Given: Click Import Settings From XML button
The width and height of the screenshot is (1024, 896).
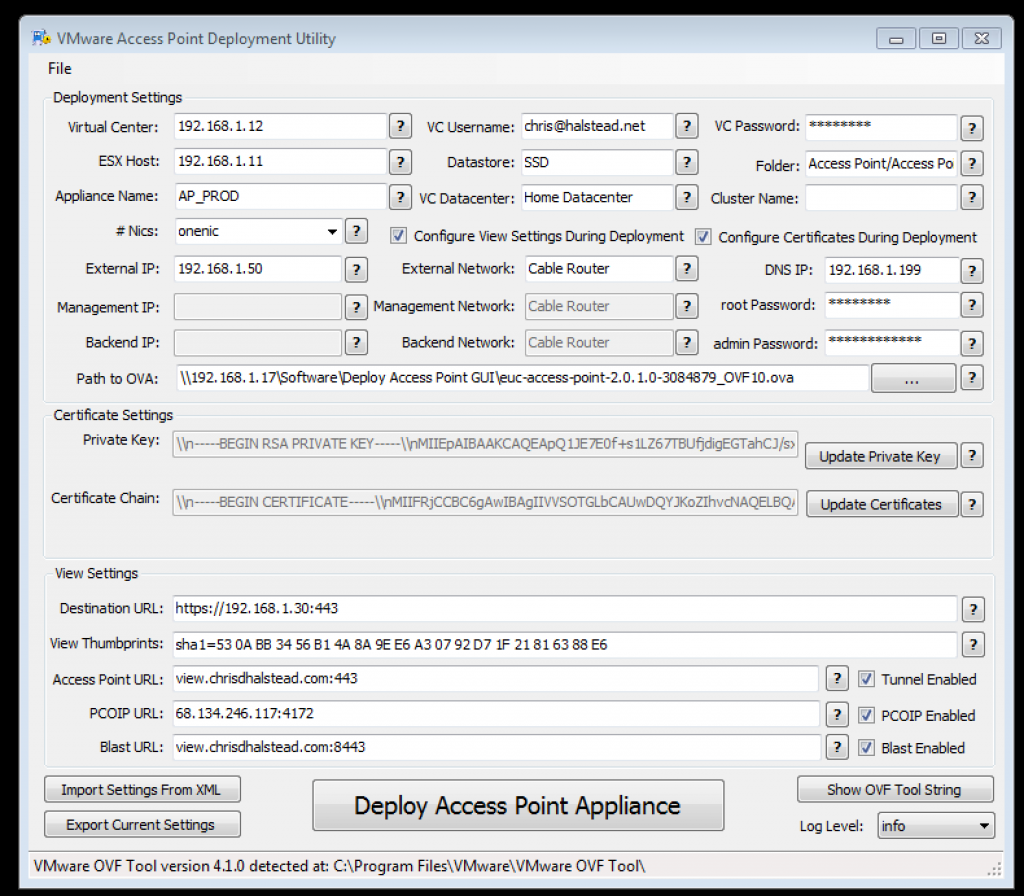Looking at the screenshot, I should click(x=142, y=790).
